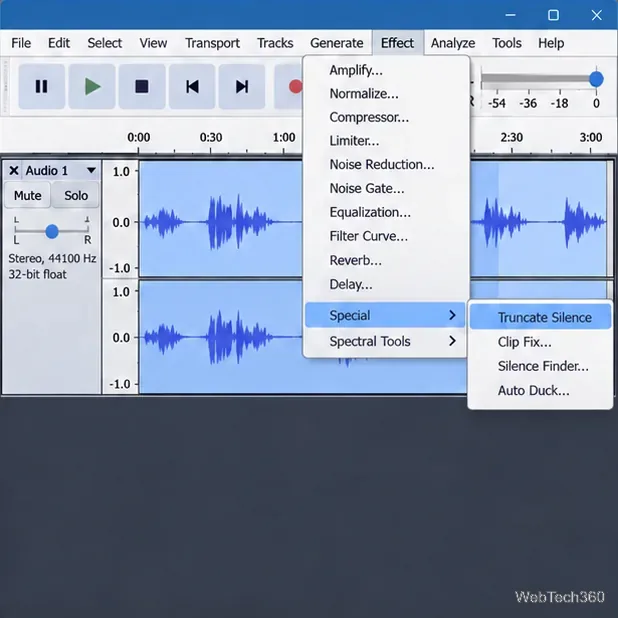Choose the Reverb... effect
Viewport: 618px width, 618px height.
click(x=386, y=261)
